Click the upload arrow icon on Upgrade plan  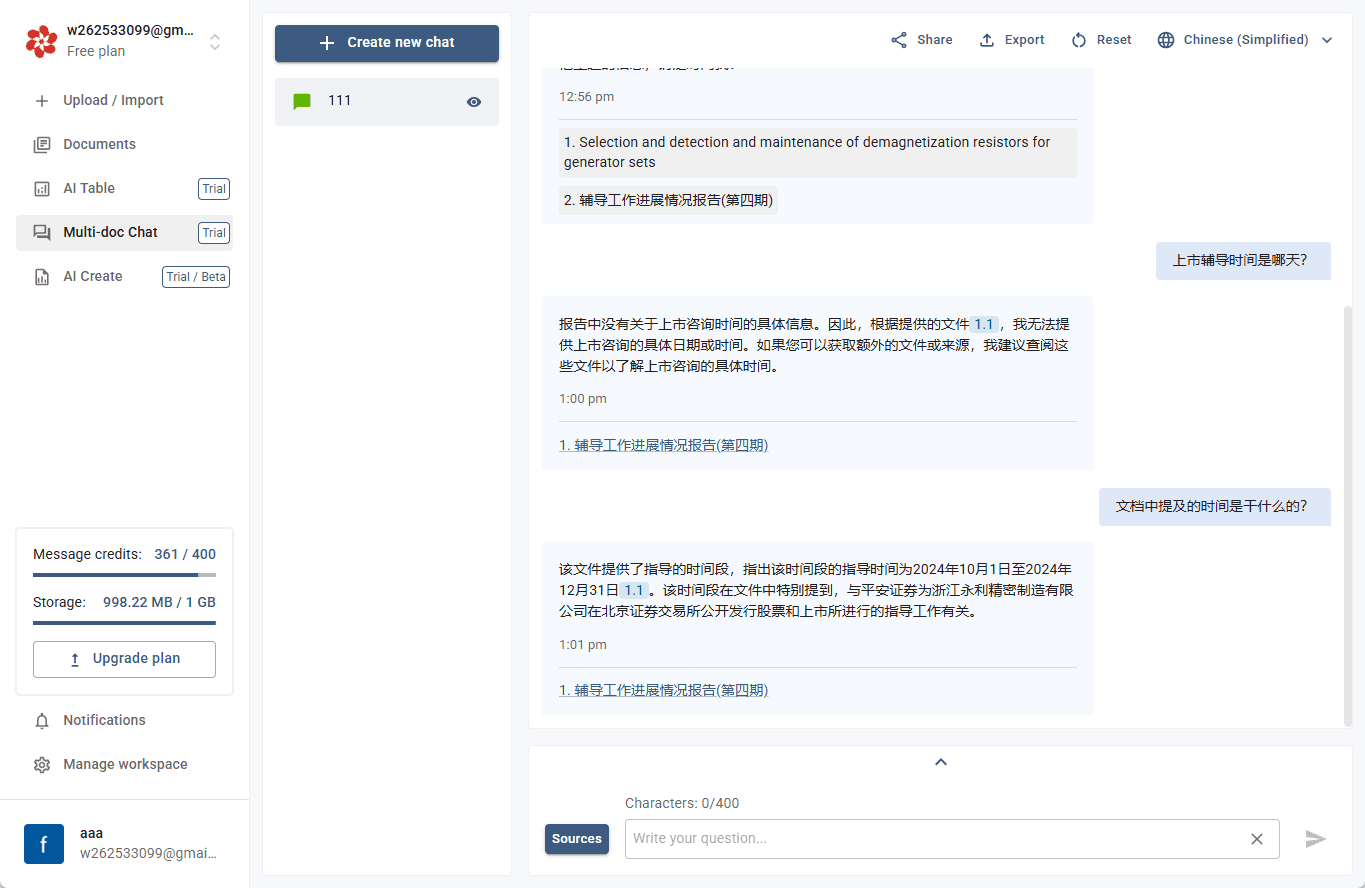coord(75,660)
